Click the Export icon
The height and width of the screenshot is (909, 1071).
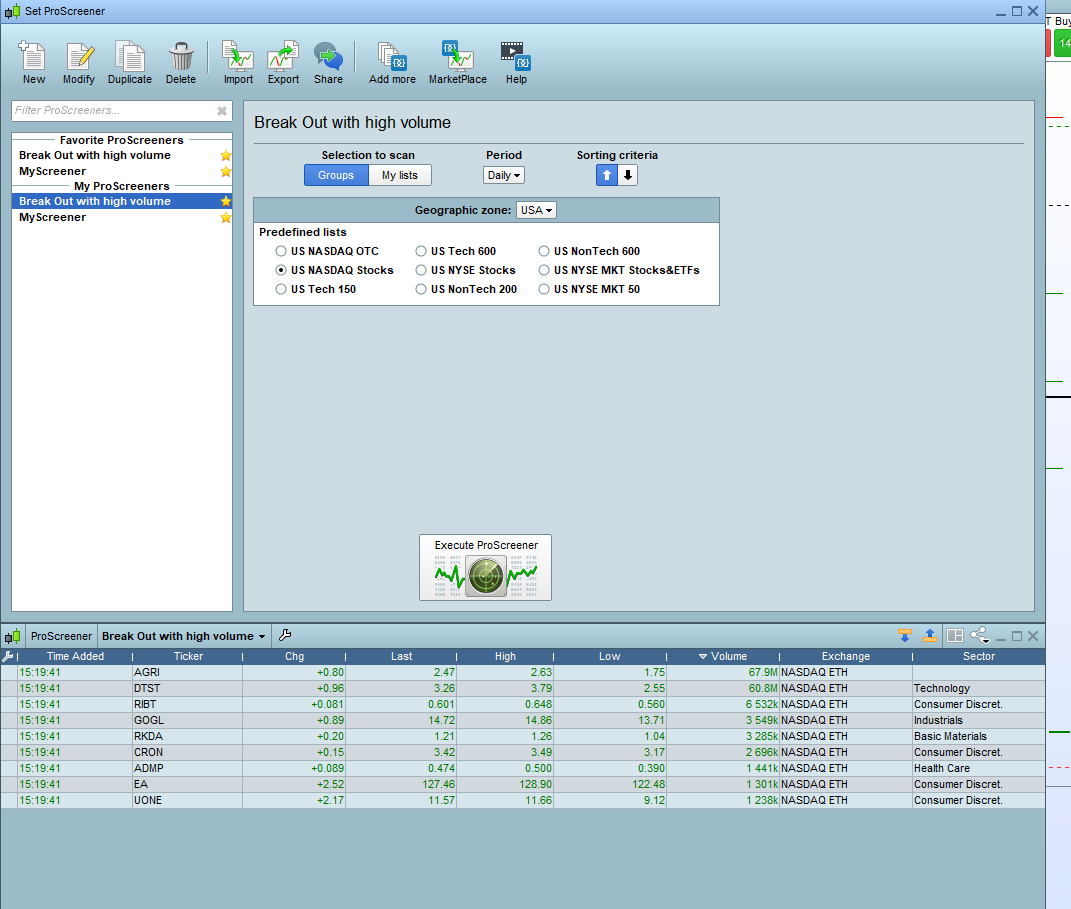click(x=283, y=62)
